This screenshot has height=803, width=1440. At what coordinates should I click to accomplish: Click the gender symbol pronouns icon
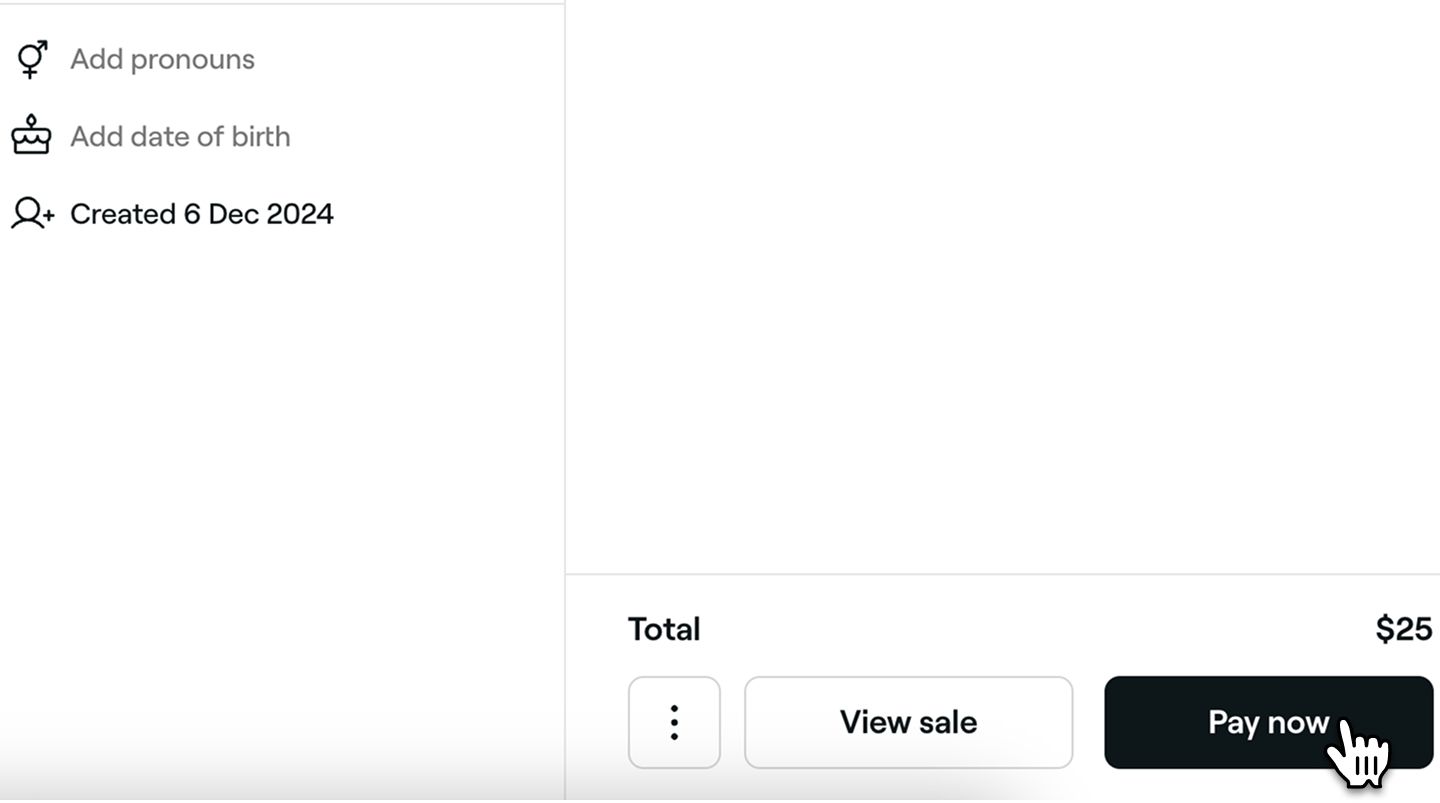coord(32,59)
